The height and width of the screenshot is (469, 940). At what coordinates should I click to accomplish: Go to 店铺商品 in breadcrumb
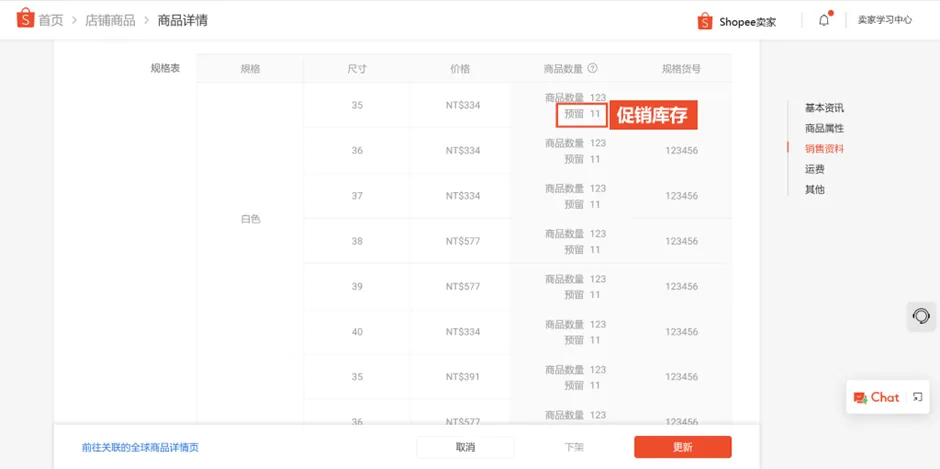[110, 20]
